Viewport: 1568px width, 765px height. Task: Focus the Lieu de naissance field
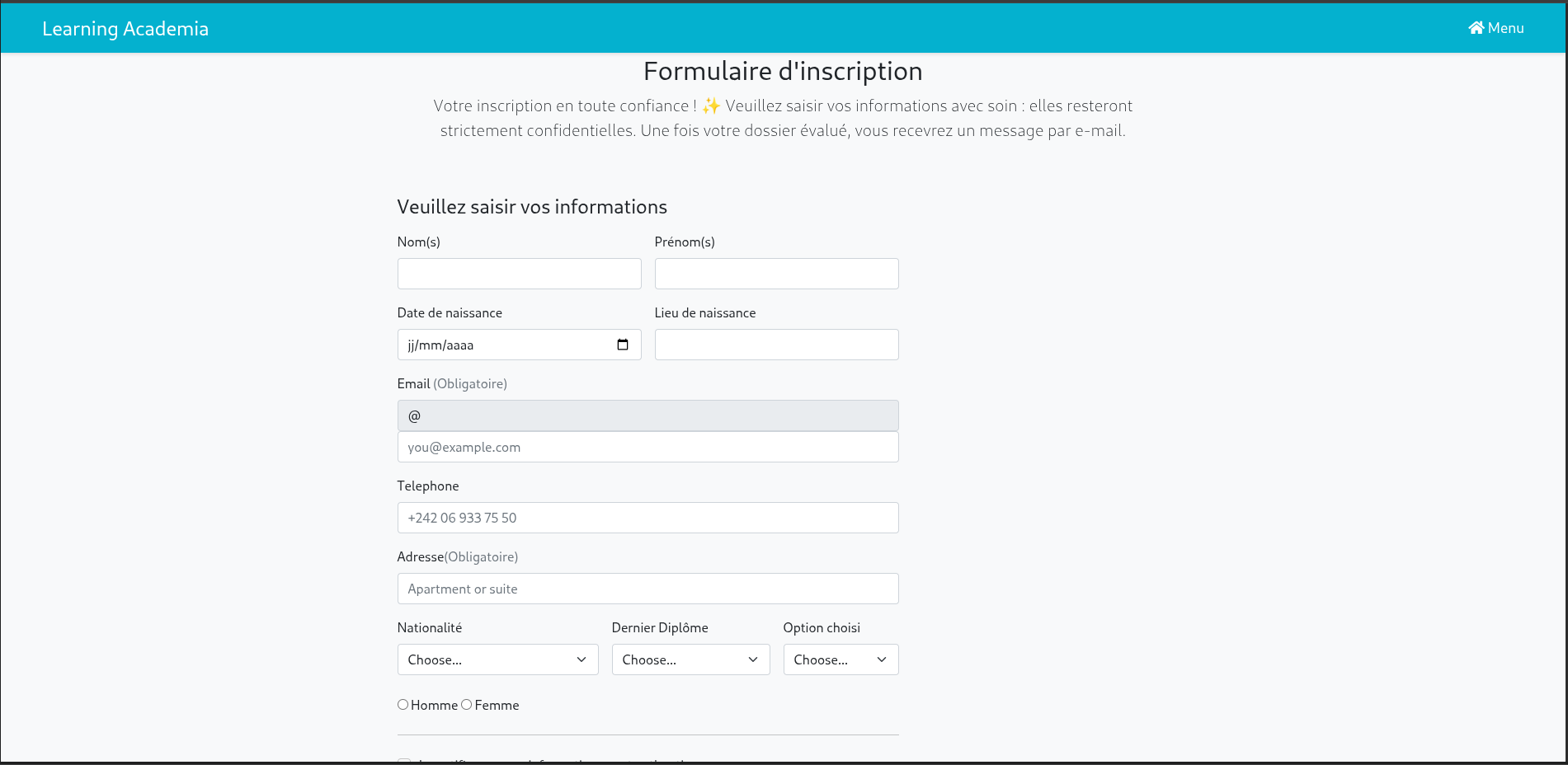point(776,345)
